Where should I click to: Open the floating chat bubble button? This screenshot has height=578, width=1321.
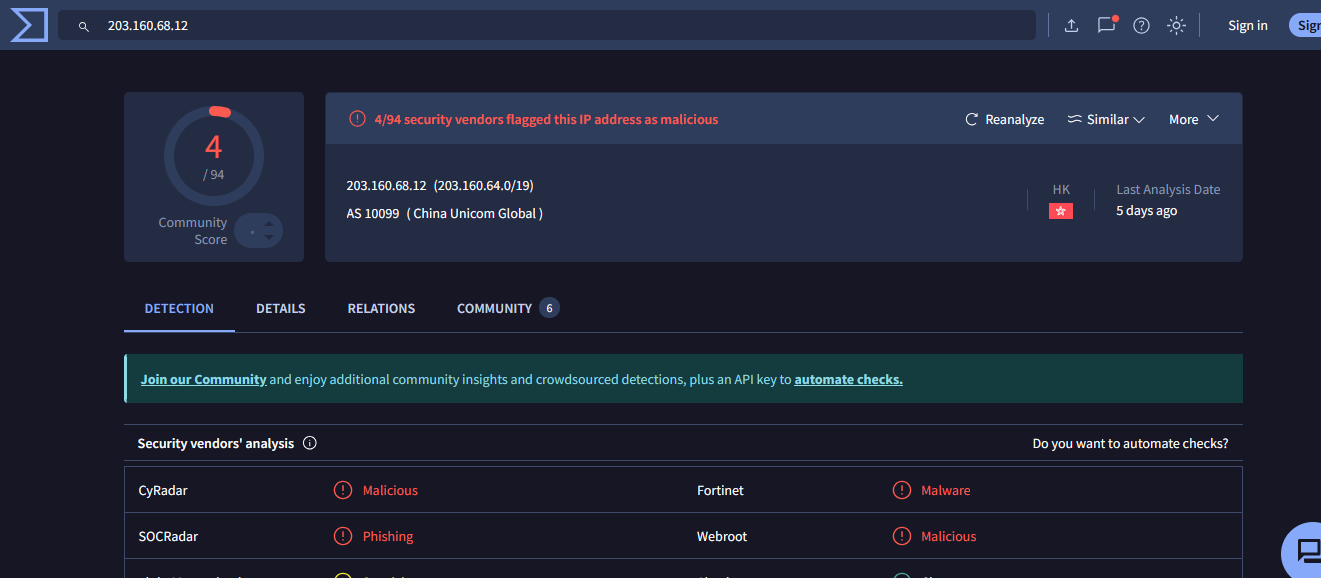(x=1306, y=550)
